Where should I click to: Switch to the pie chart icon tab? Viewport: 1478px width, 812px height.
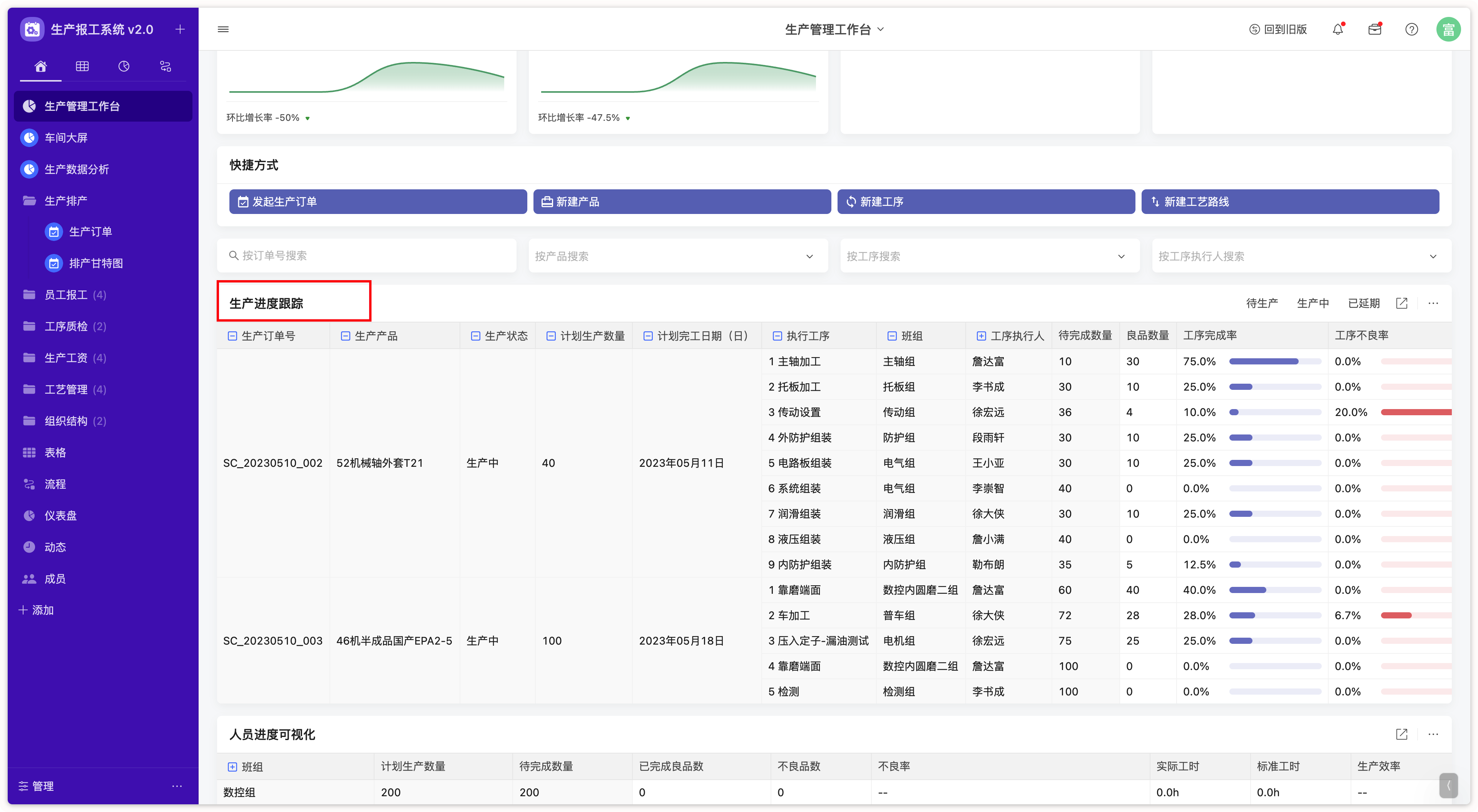click(124, 67)
